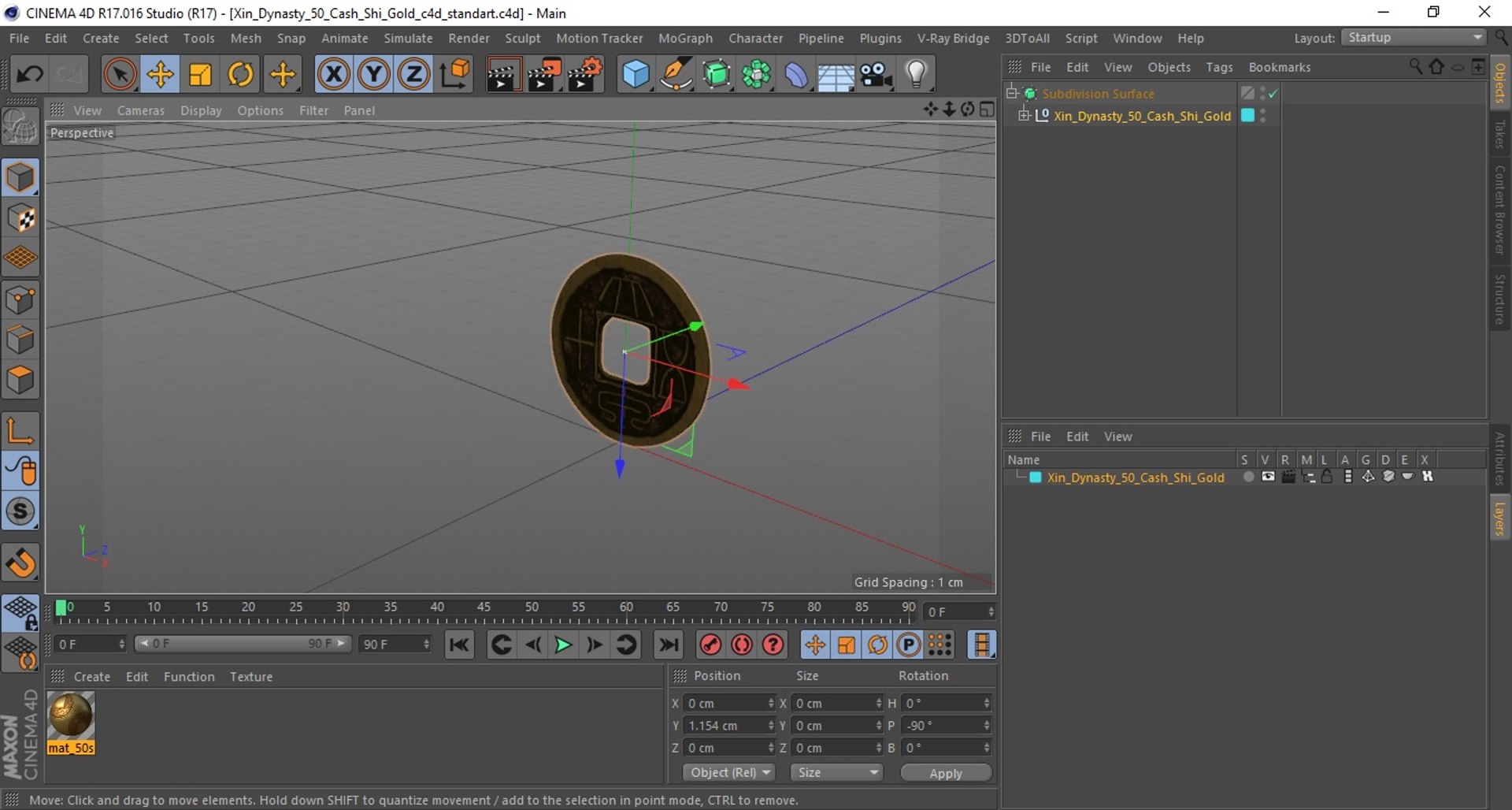Collapse the Subdivision Surface tree node

[x=1013, y=93]
